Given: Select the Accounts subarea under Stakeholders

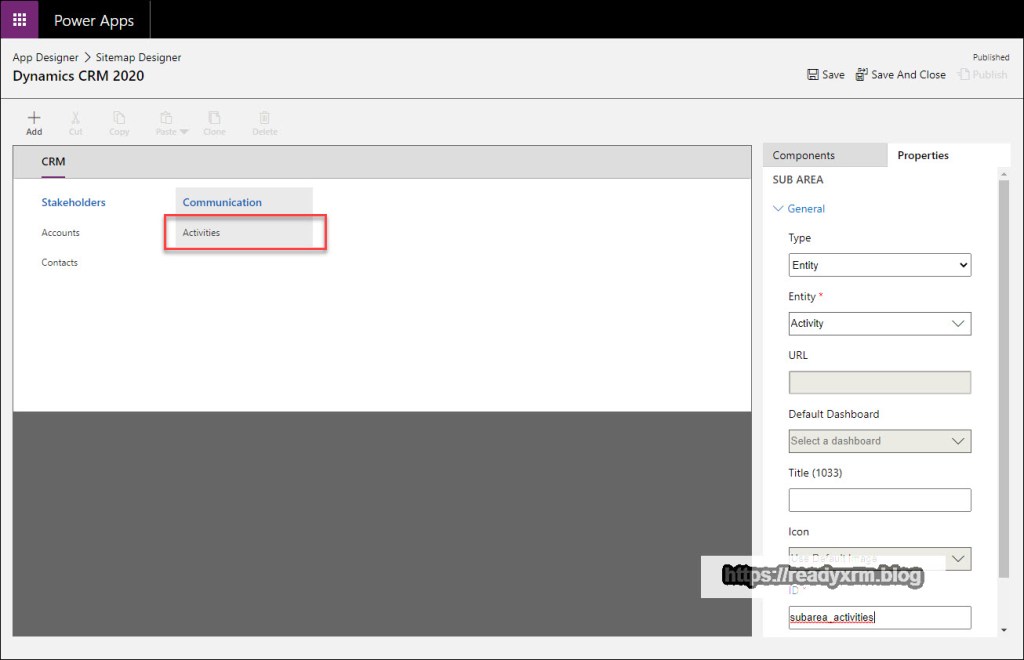Looking at the screenshot, I should click(60, 233).
